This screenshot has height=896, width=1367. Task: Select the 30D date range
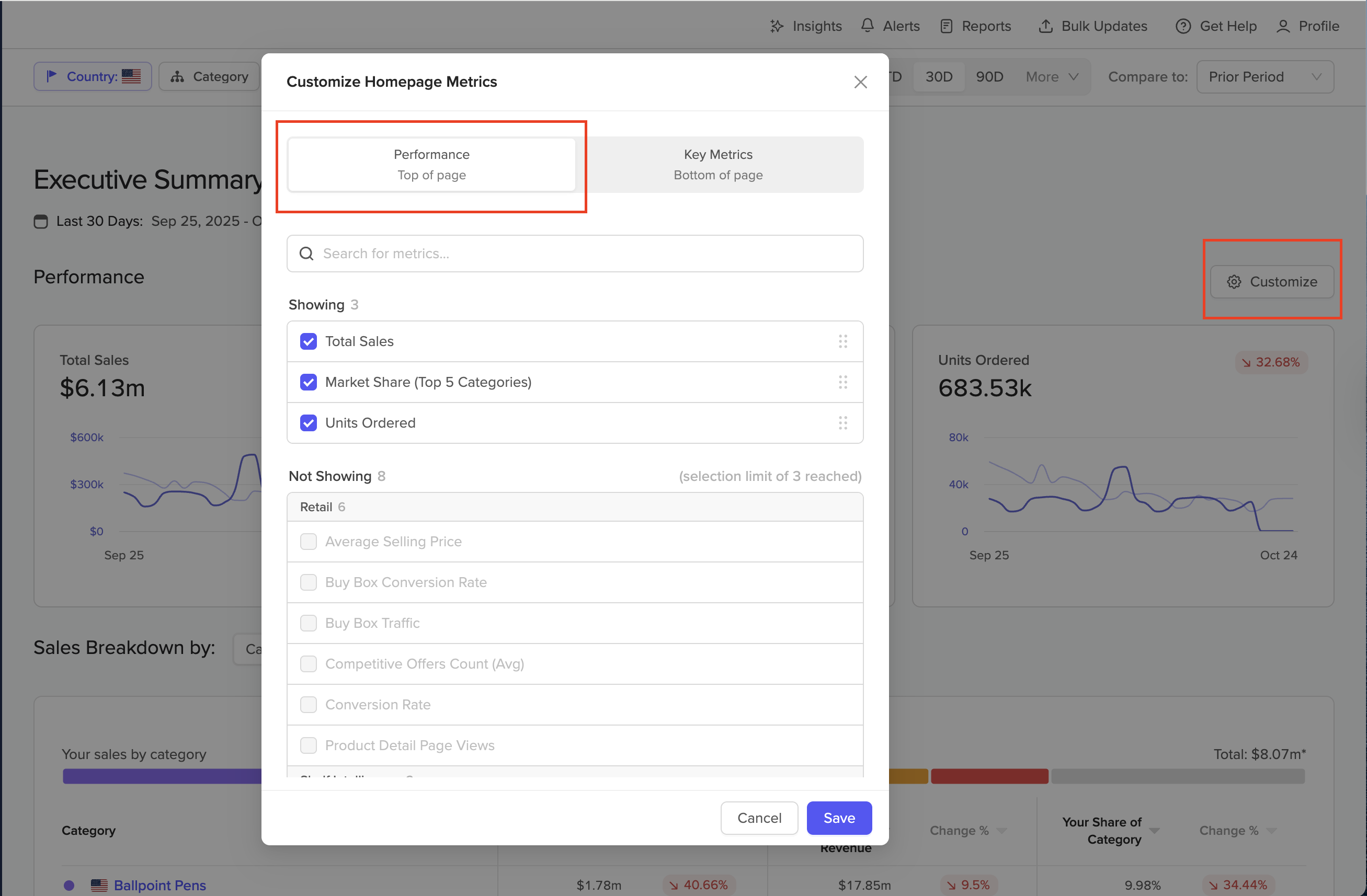pyautogui.click(x=939, y=76)
